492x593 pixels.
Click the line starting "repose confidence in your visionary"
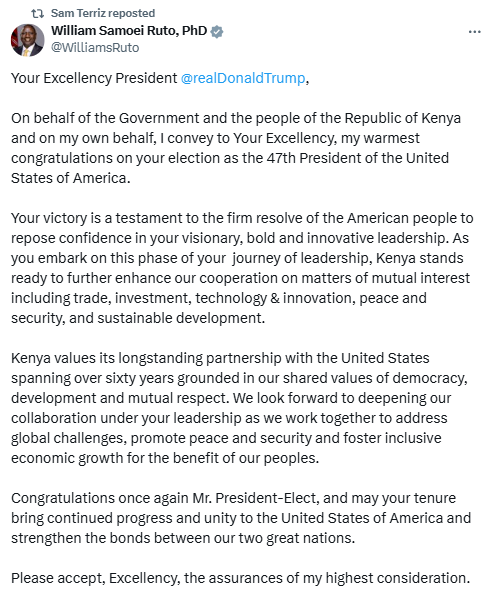pyautogui.click(x=240, y=238)
